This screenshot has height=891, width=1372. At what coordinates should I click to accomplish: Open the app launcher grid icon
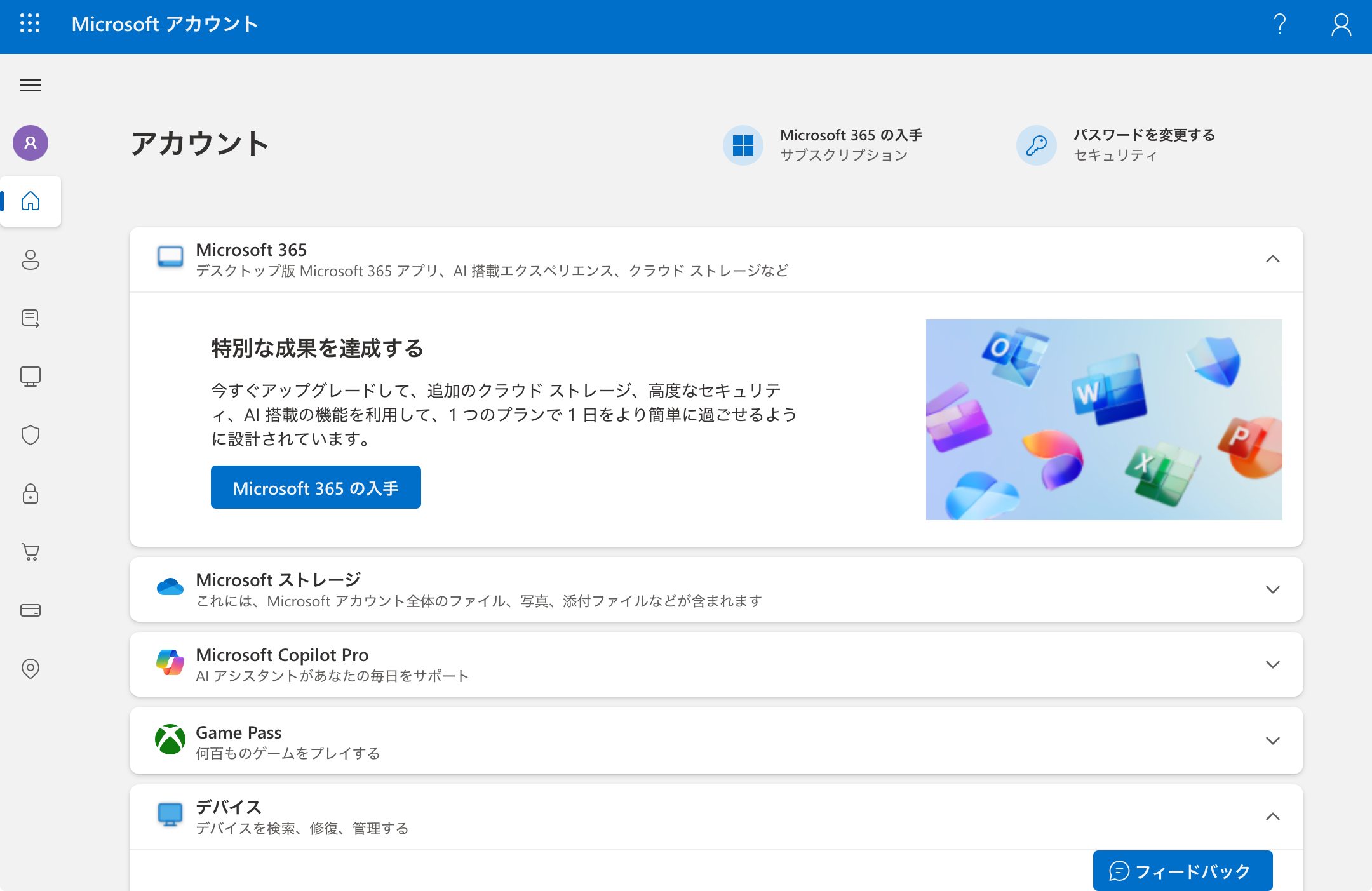point(30,23)
